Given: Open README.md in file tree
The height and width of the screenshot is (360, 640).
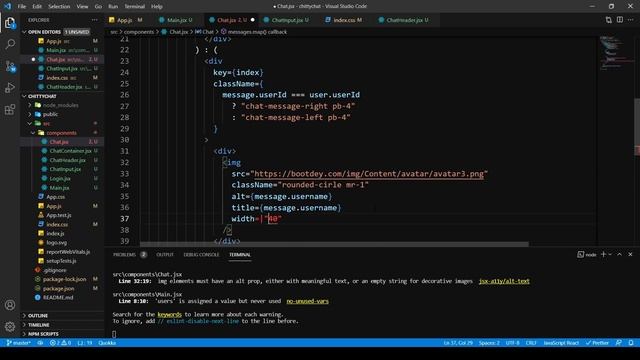Looking at the screenshot, I should pyautogui.click(x=58, y=297).
